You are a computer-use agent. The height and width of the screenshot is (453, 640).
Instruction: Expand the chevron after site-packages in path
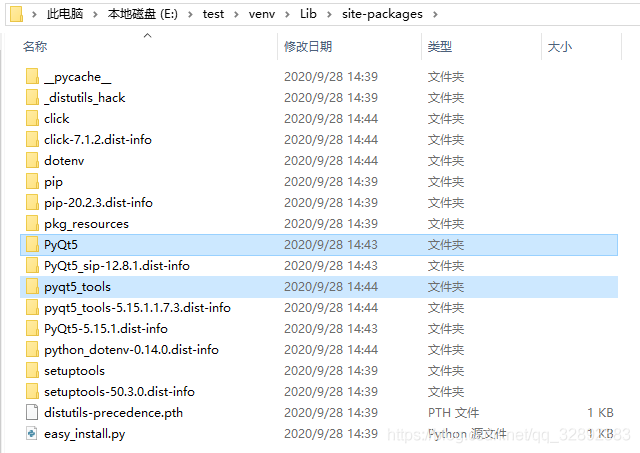pos(436,15)
